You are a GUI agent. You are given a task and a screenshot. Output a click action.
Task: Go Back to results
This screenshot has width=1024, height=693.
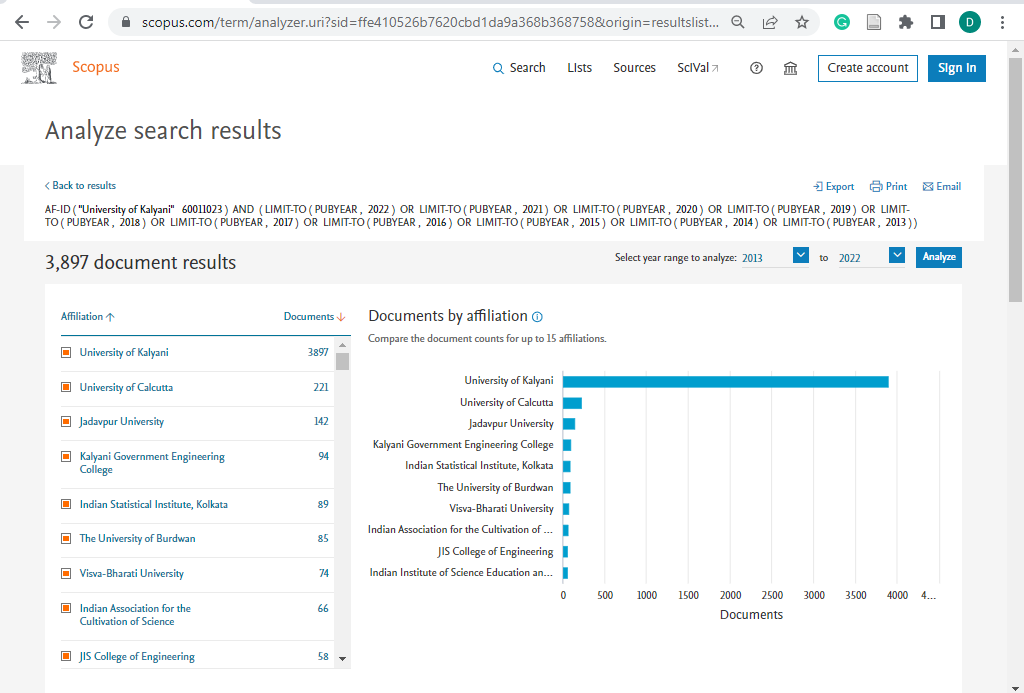(80, 185)
